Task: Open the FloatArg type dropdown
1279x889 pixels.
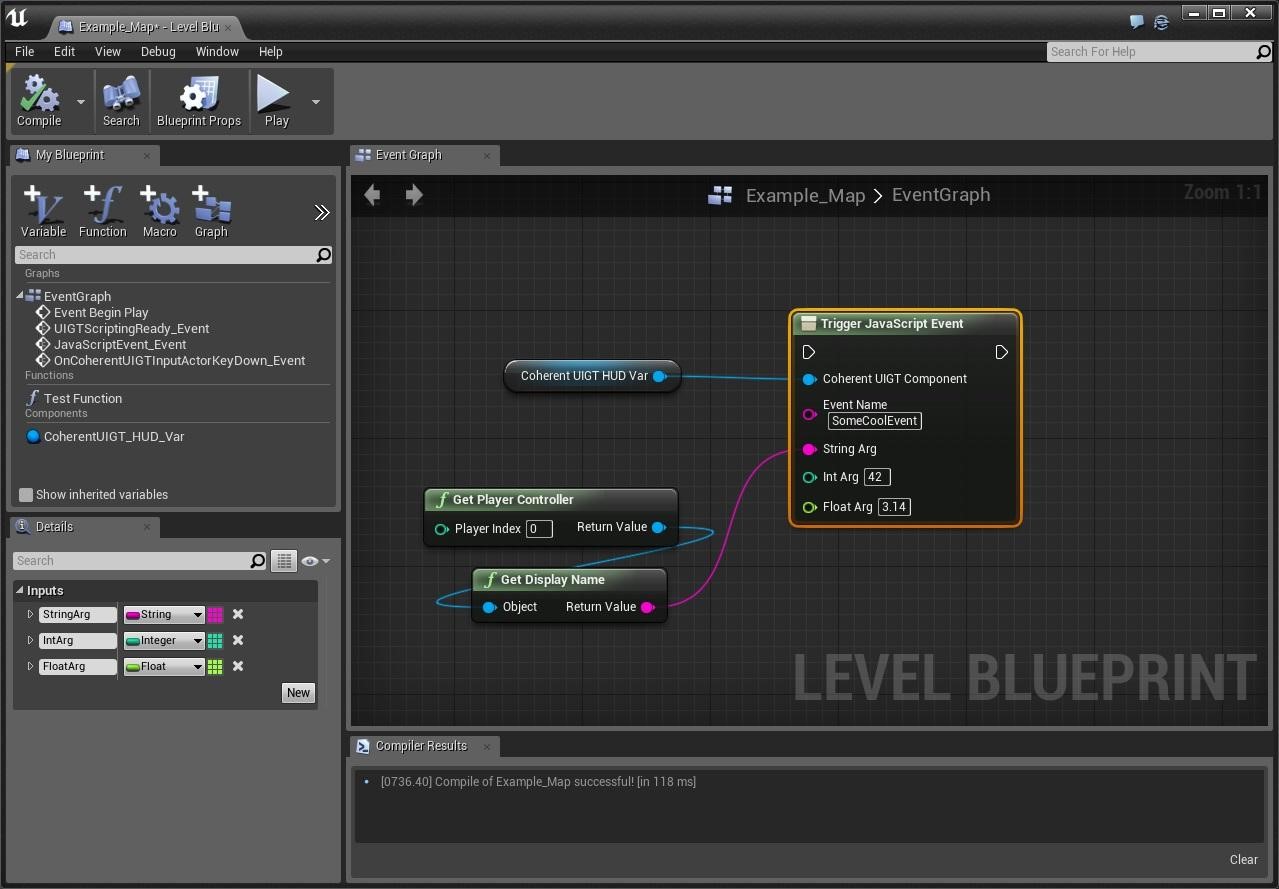Action: pyautogui.click(x=164, y=667)
